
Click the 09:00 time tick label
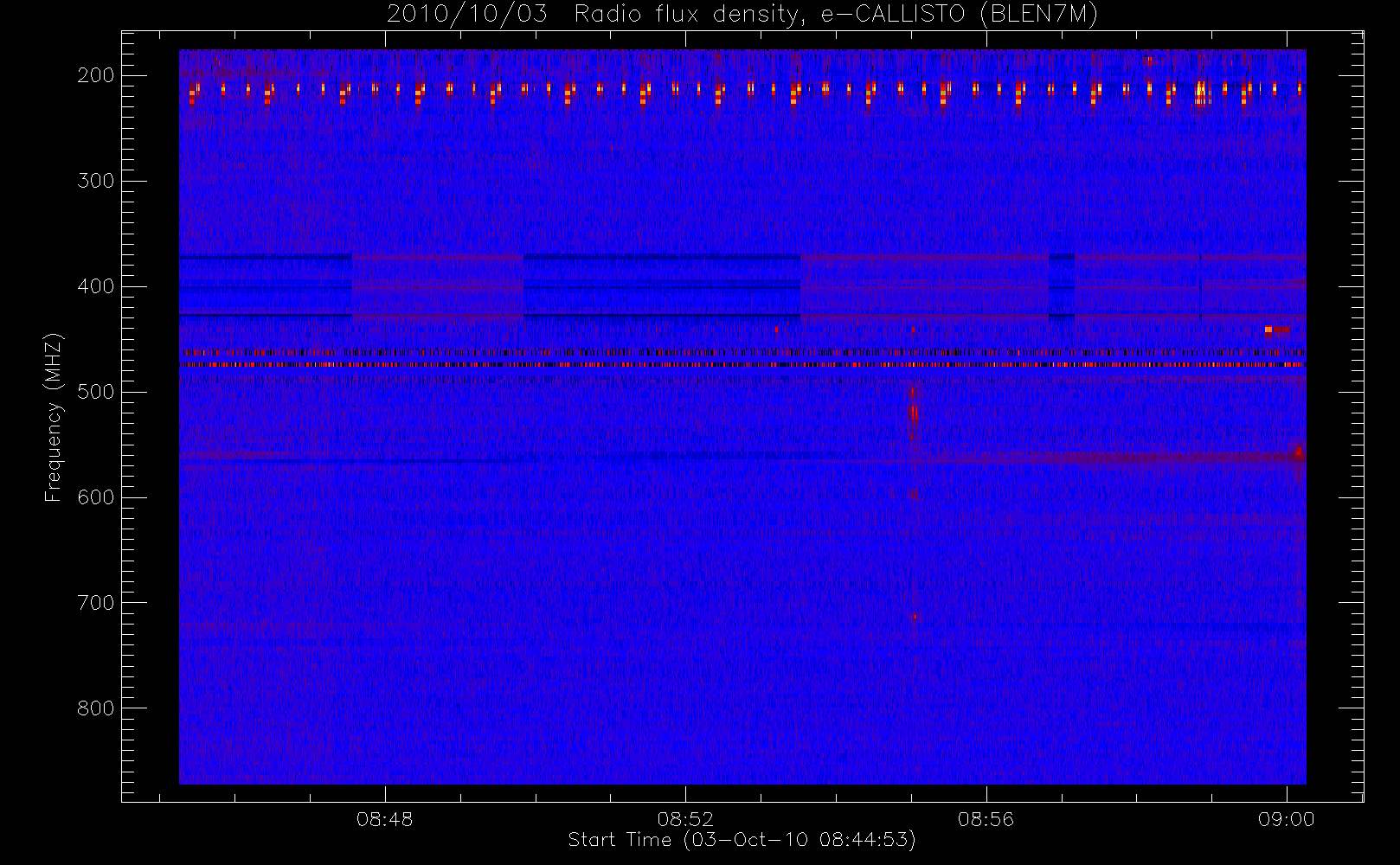click(x=1287, y=819)
